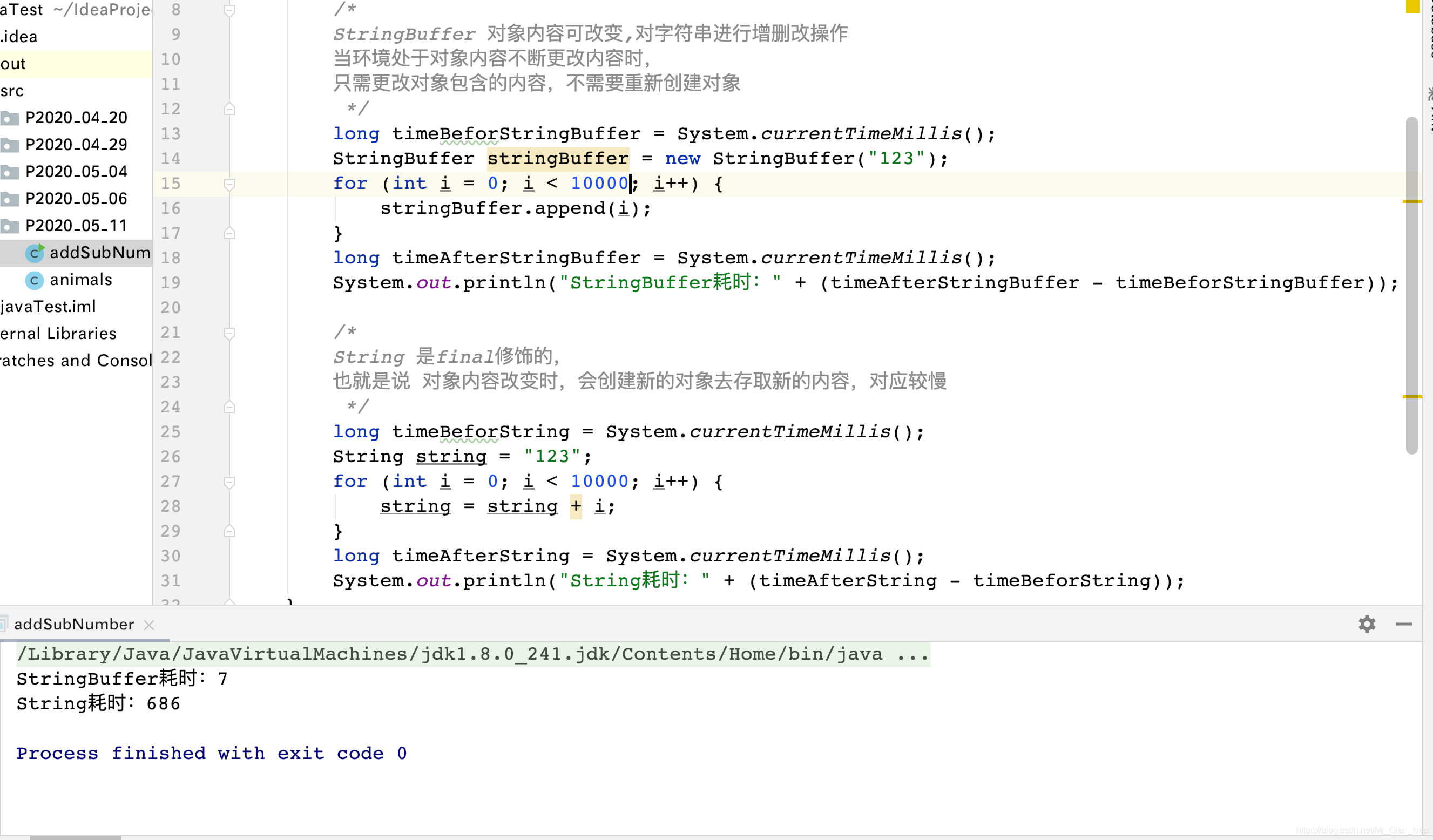Image resolution: width=1433 pixels, height=840 pixels.
Task: Click println statement on line 31
Action: pos(759,581)
